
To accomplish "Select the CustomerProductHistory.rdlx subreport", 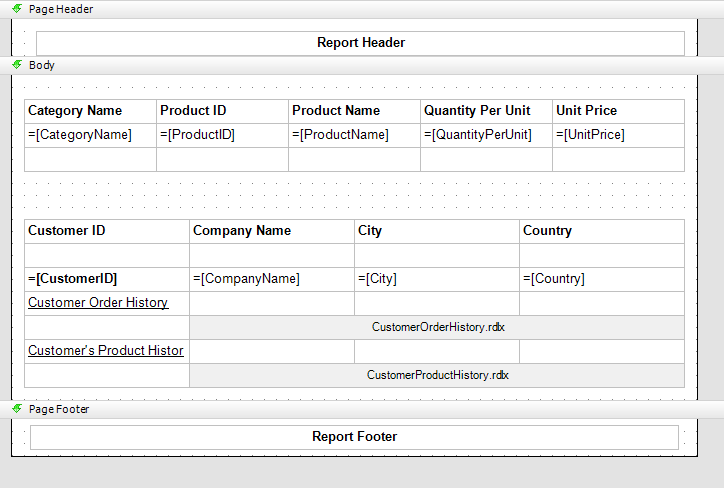I will coord(437,375).
